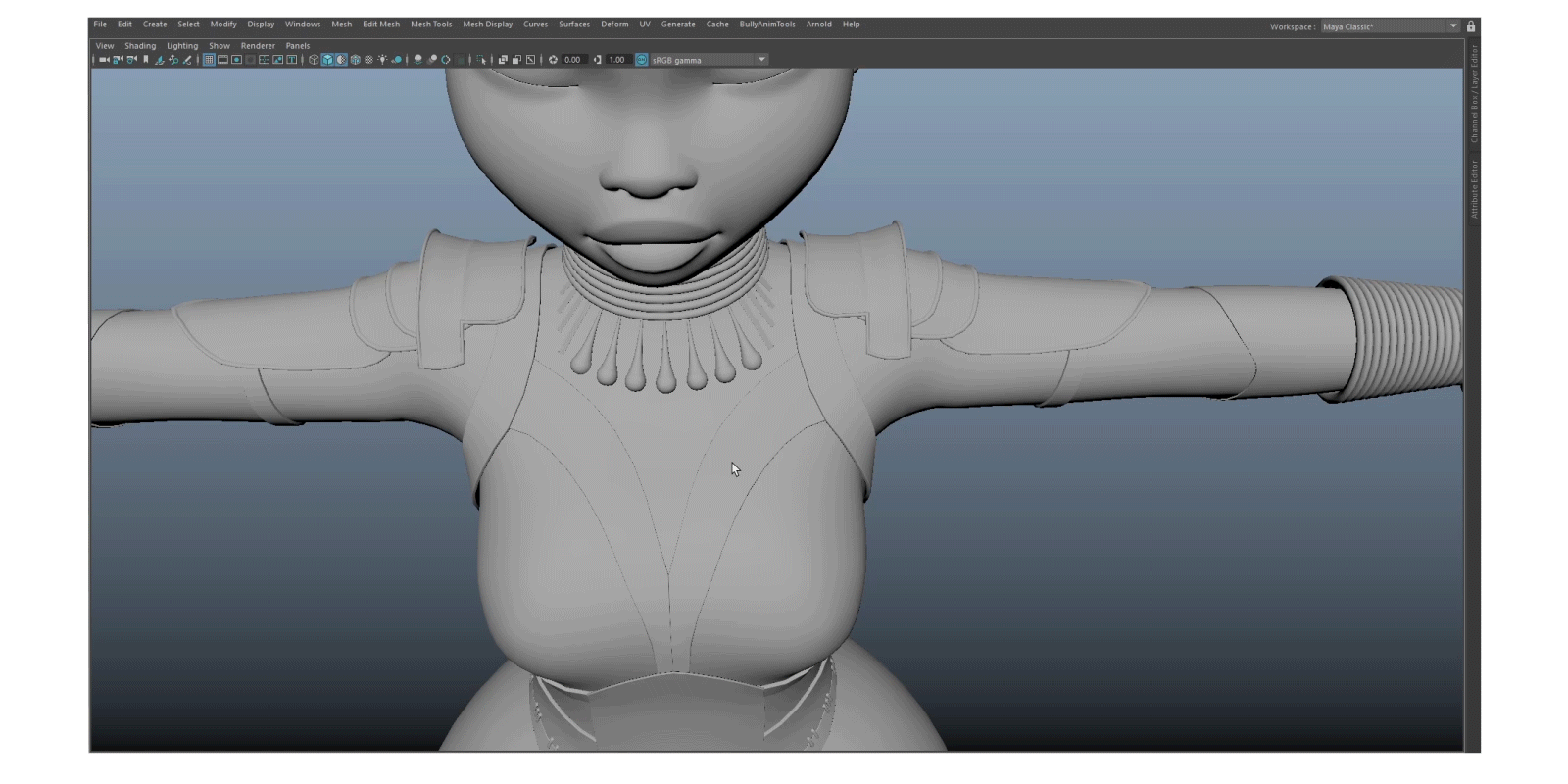Open the Modify menu
The image size is (1568, 784).
(x=223, y=24)
